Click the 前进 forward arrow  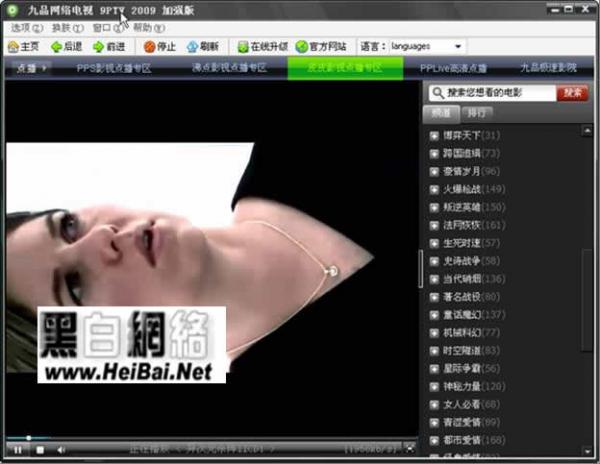point(109,47)
